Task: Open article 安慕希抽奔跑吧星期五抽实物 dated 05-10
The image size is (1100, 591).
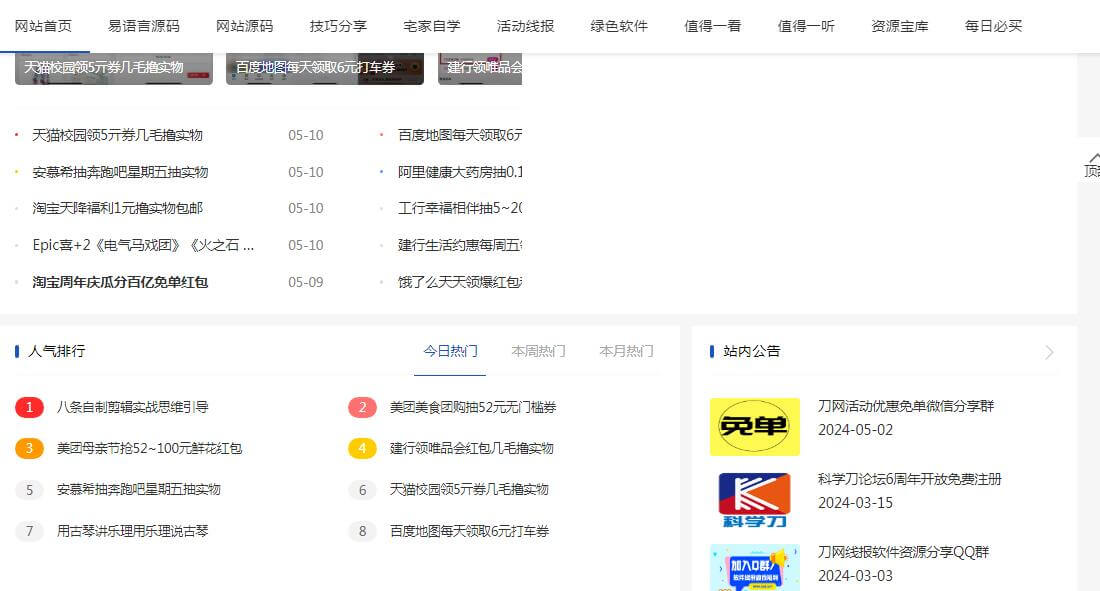Action: [120, 172]
